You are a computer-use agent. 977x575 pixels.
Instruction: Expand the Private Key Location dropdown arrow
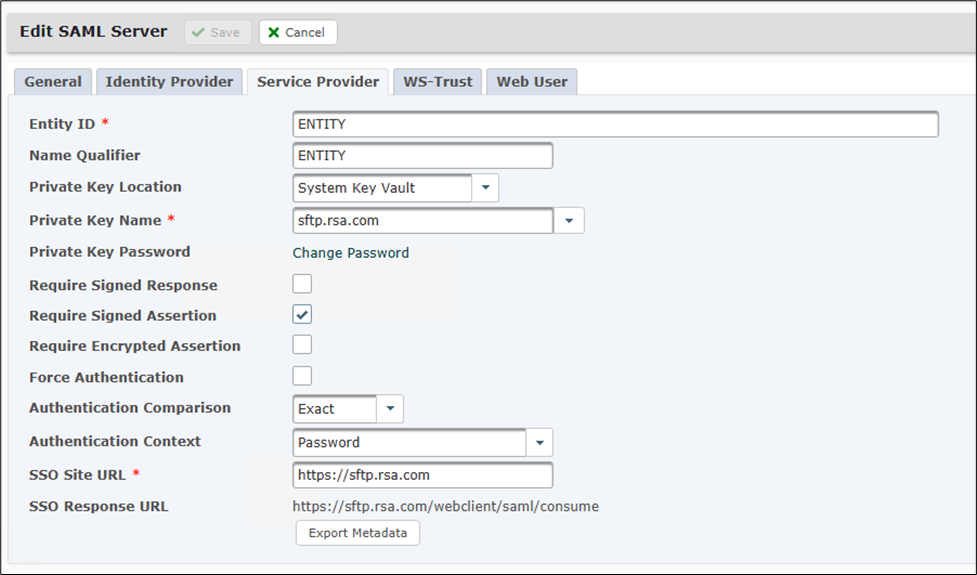[x=485, y=188]
